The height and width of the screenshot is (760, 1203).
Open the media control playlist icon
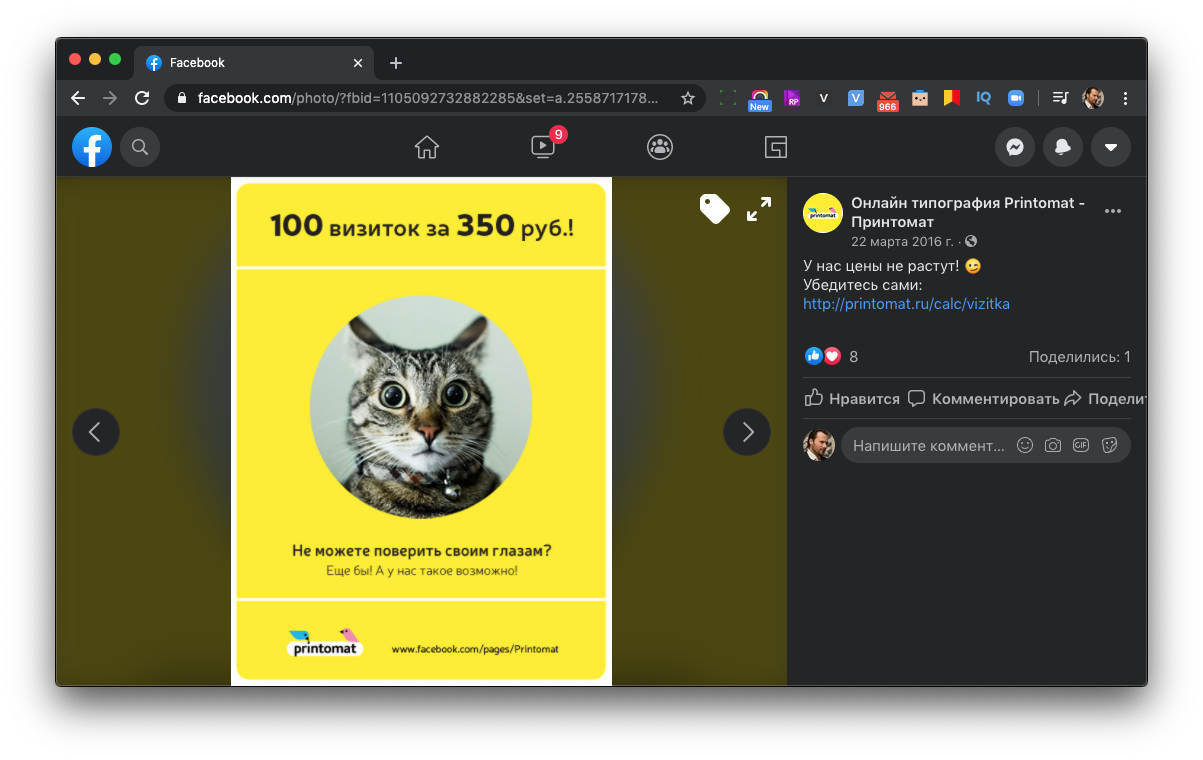tap(1061, 98)
